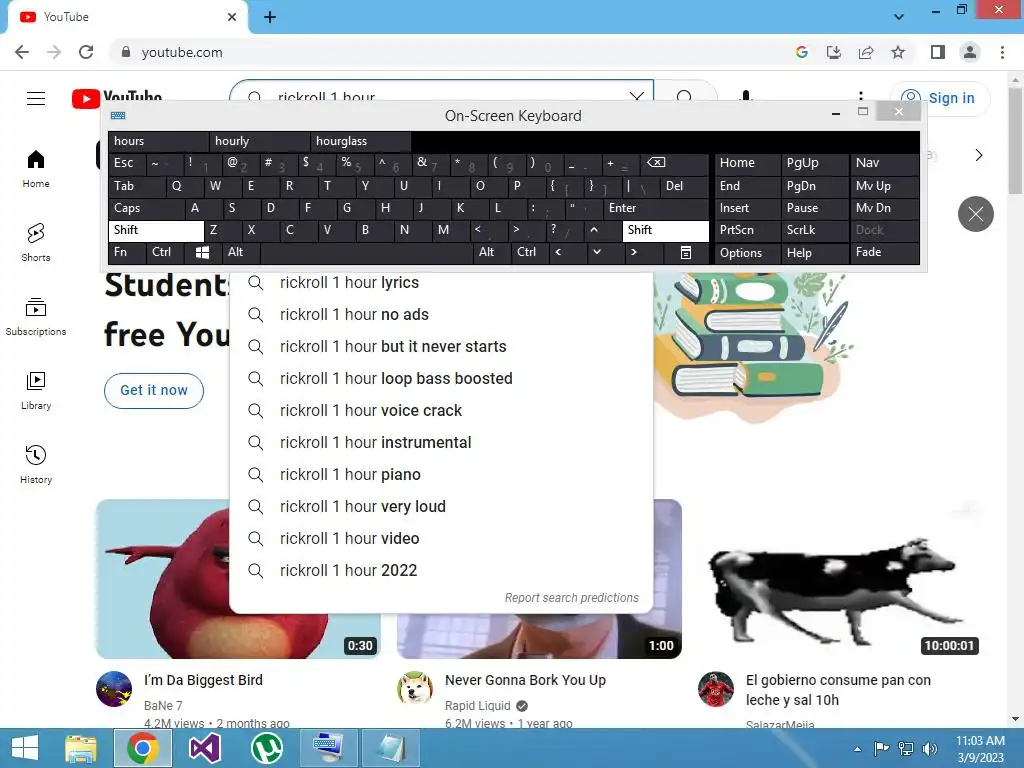Toggle the browser side panel
Image resolution: width=1024 pixels, height=768 pixels.
pos(938,52)
